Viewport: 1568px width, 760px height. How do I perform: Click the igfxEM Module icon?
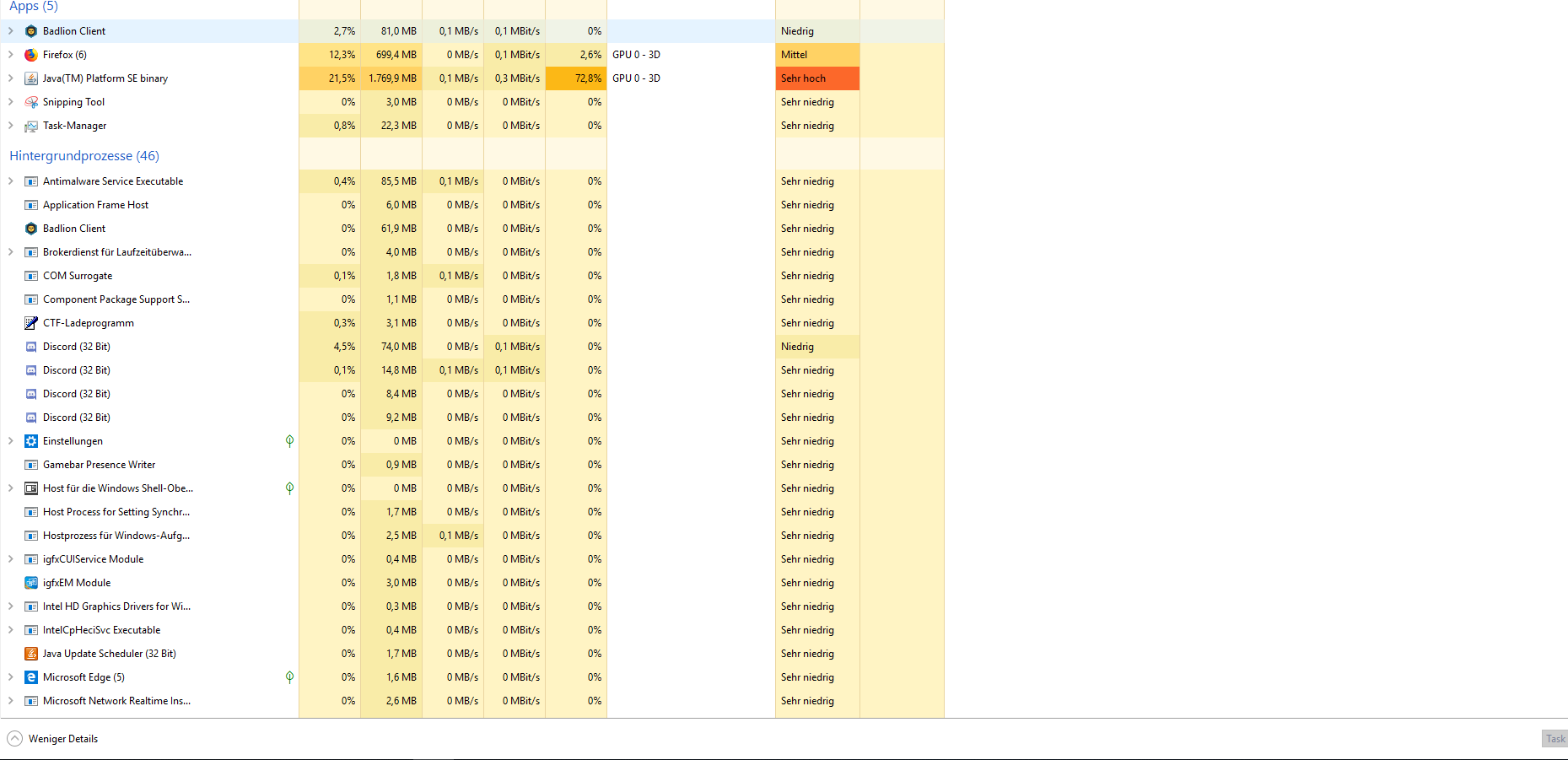click(x=31, y=583)
